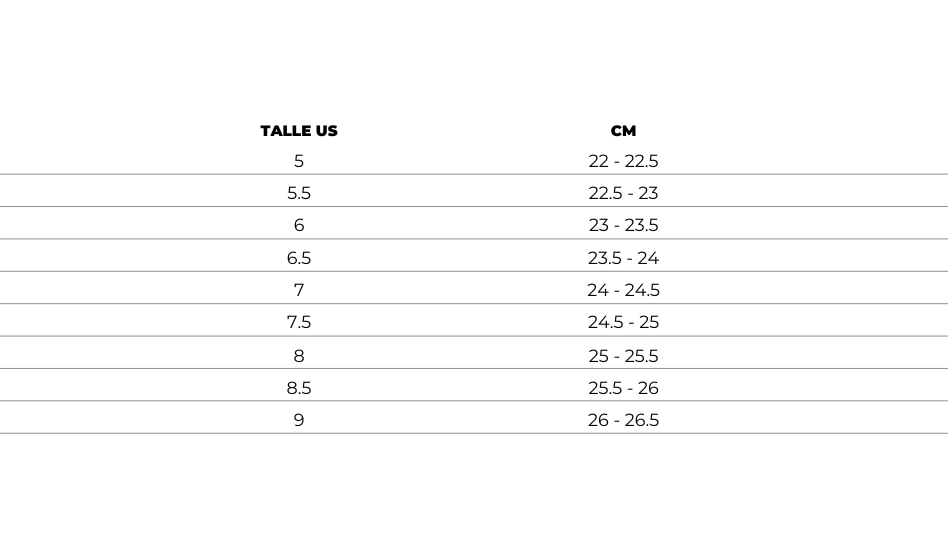
Task: Click the TALLE US column header
Action: [299, 131]
